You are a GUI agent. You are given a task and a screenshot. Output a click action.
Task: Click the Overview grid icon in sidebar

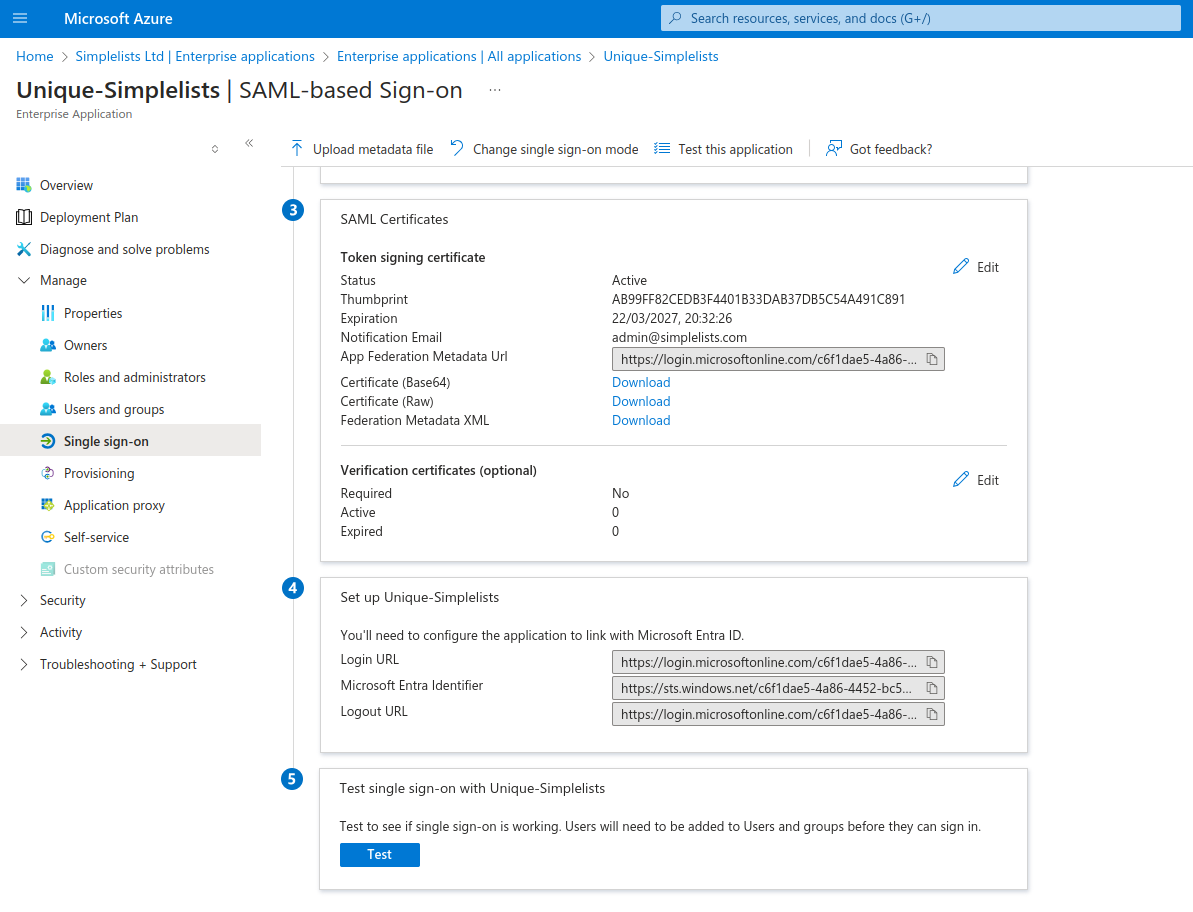click(24, 185)
